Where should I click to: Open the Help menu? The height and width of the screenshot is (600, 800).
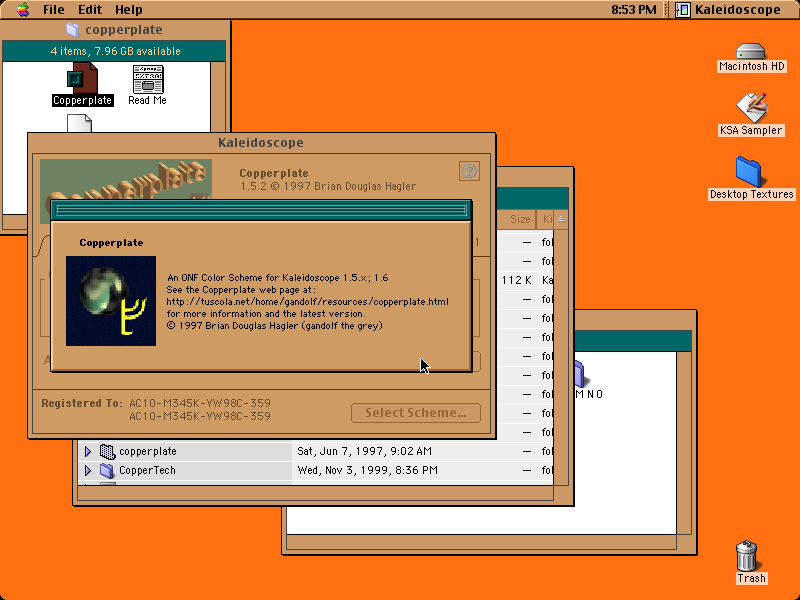(128, 10)
